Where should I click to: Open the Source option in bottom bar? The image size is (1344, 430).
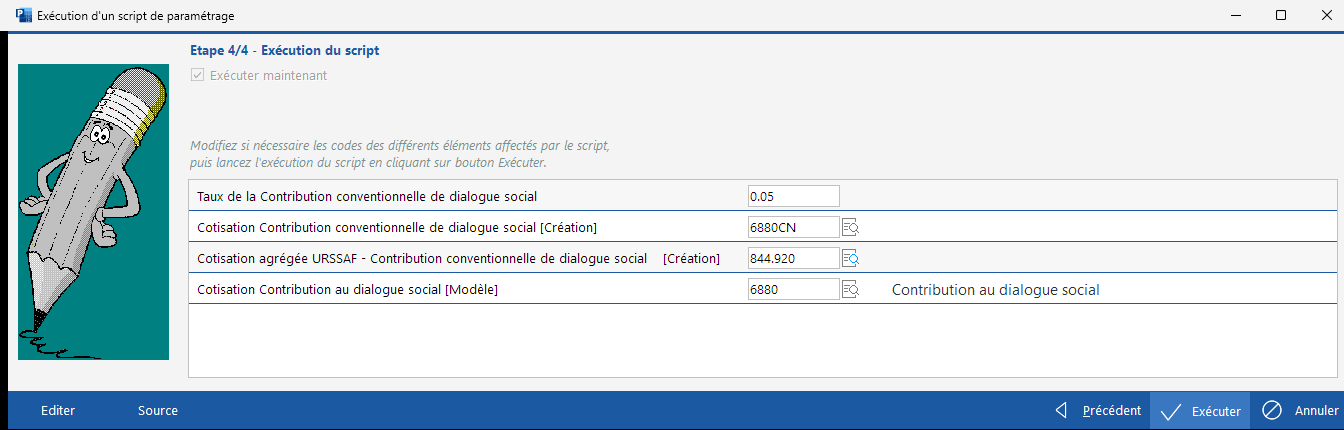tap(158, 411)
